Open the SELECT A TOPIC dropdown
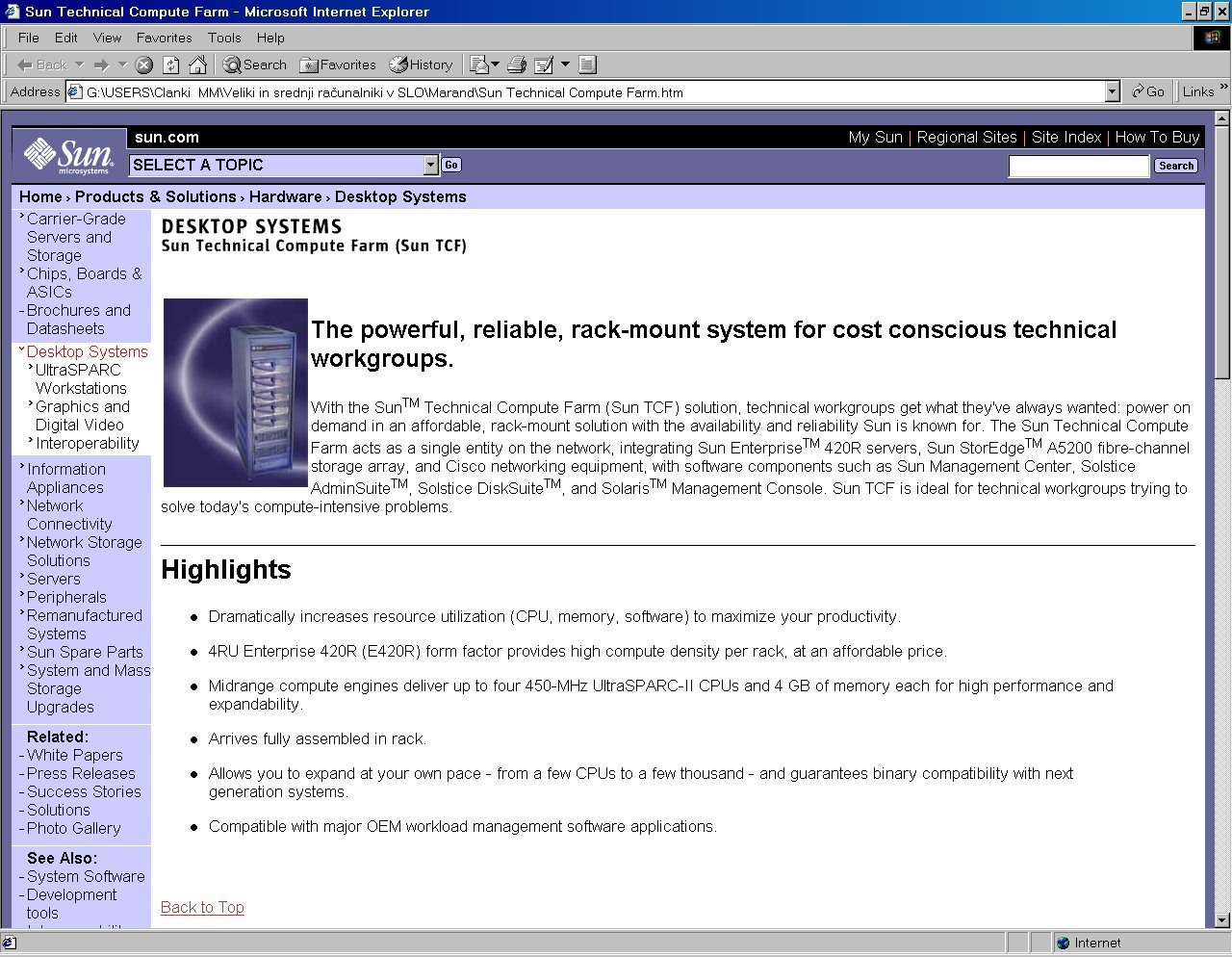 pyautogui.click(x=284, y=165)
